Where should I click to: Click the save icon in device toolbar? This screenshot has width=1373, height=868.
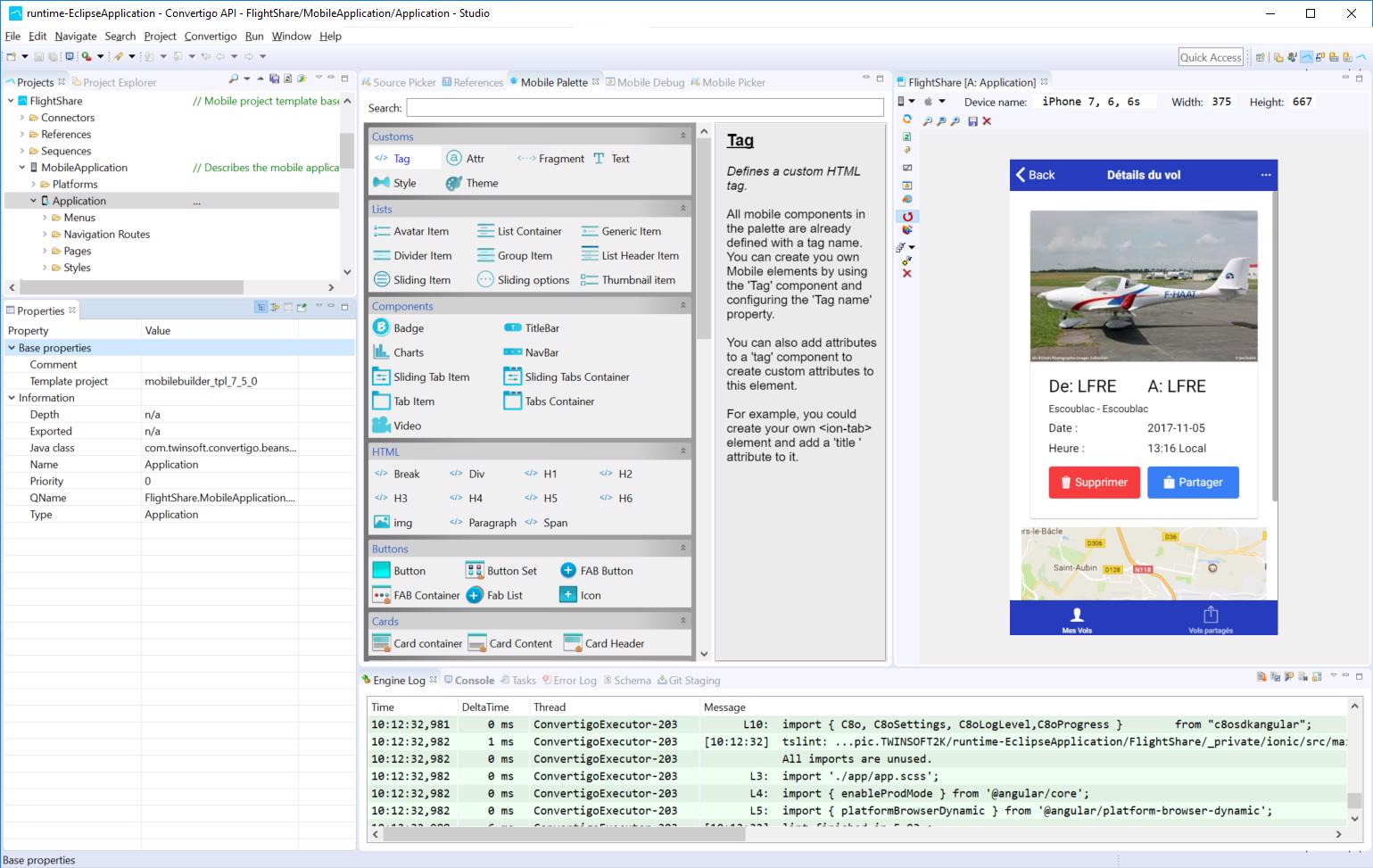point(972,120)
